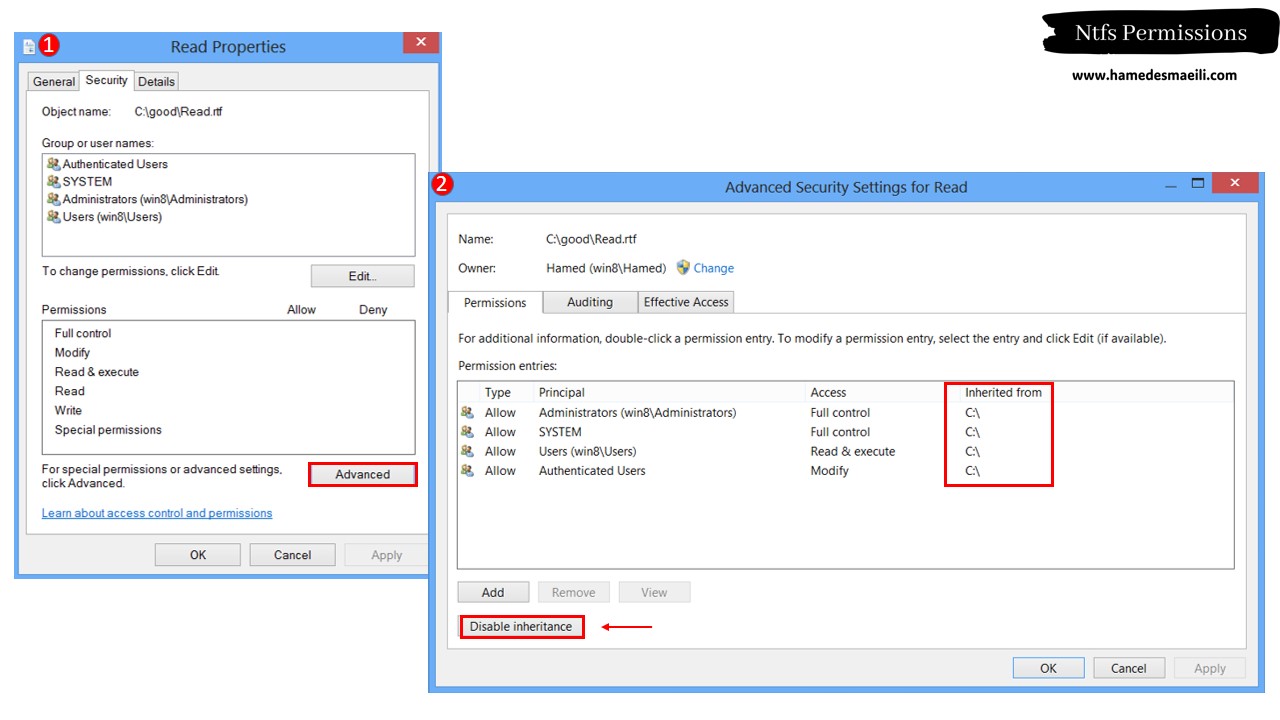Open the Details tab in Read Properties
This screenshot has width=1280, height=720.
coord(156,82)
